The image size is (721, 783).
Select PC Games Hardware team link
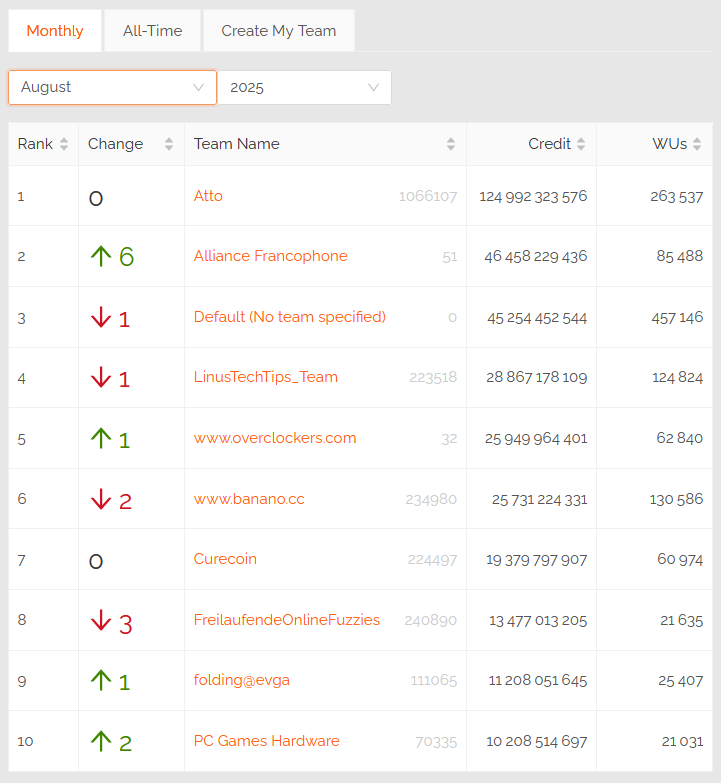point(266,741)
